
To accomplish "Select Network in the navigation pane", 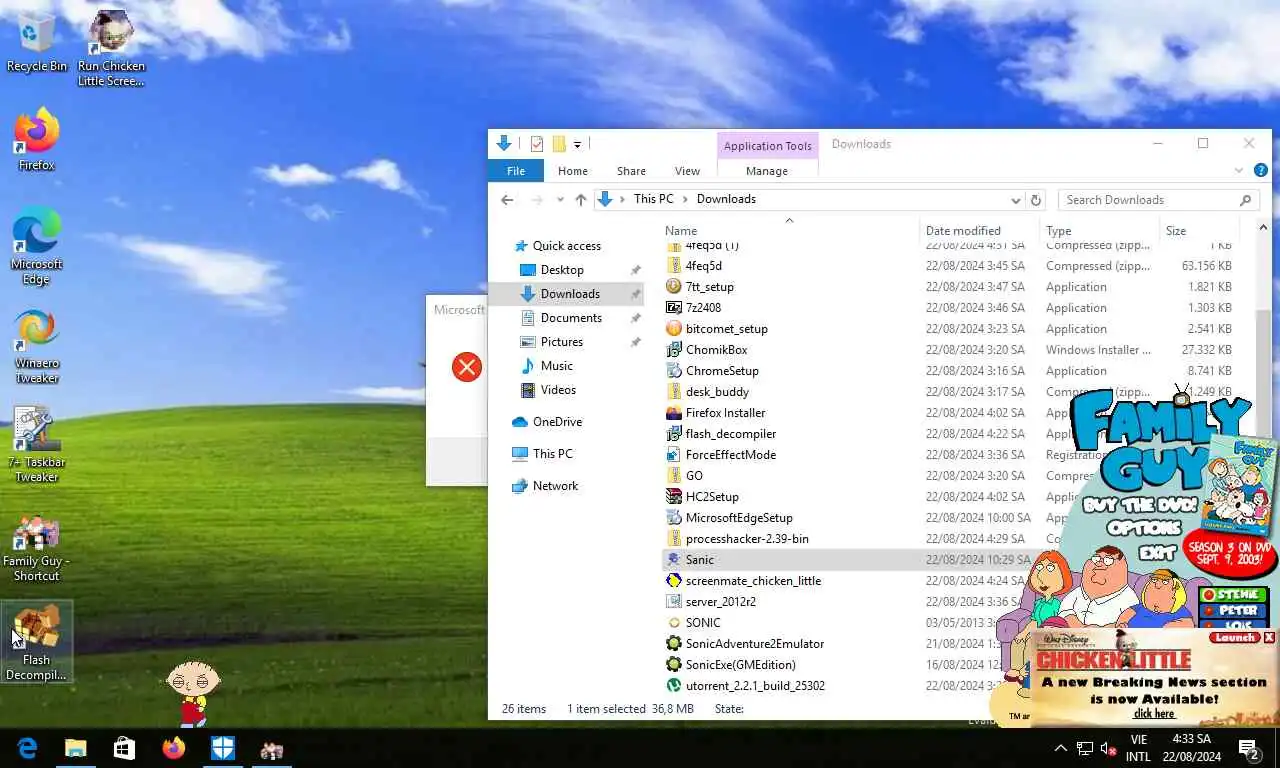I will tap(555, 486).
